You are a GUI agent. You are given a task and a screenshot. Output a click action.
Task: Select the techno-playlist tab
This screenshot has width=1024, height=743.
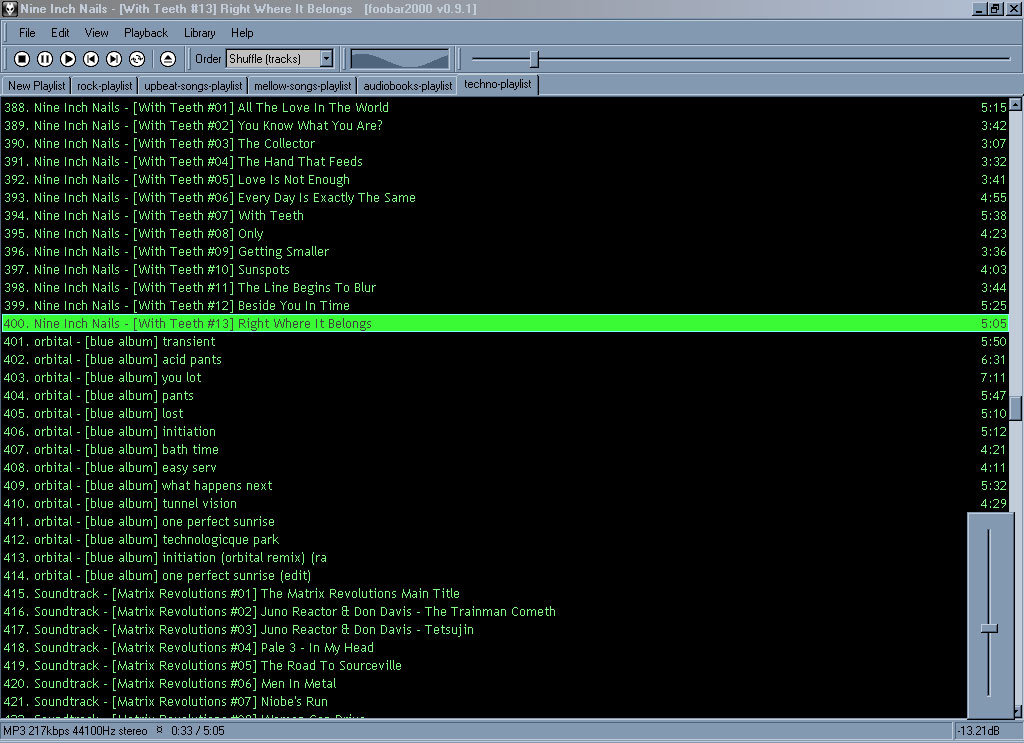pos(498,84)
